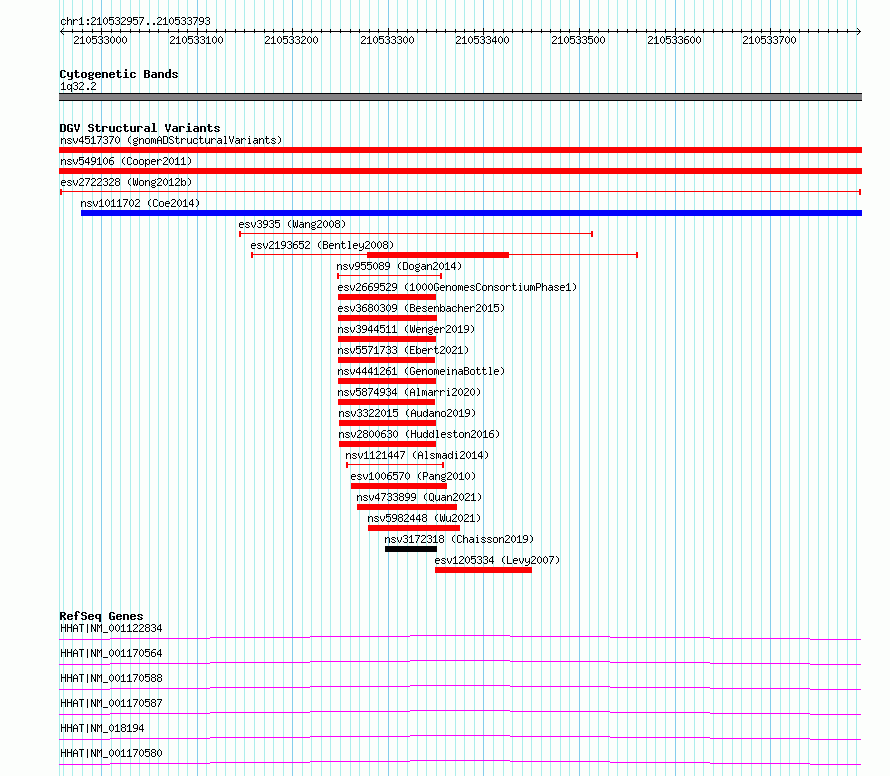Select the esv3935 Wang2008 variant label
Viewport: 890px width, 776px height.
(x=292, y=224)
